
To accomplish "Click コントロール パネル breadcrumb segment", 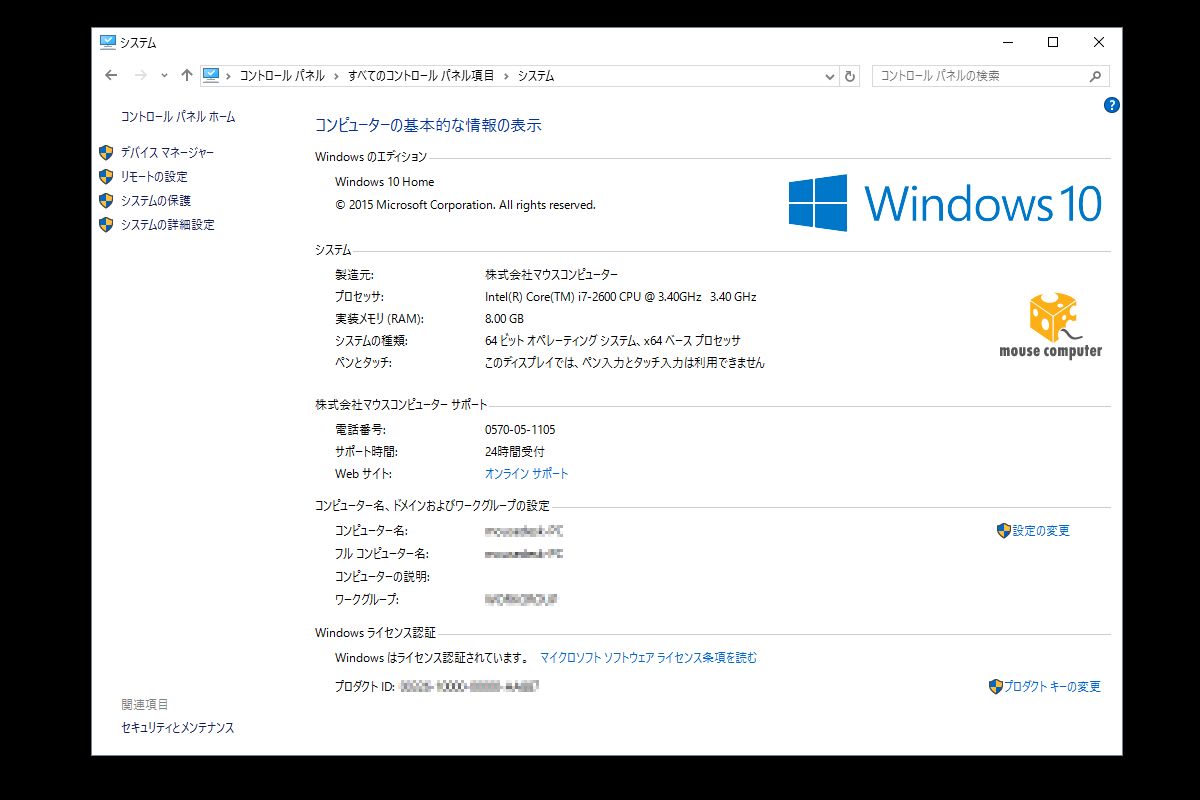I will [x=281, y=76].
